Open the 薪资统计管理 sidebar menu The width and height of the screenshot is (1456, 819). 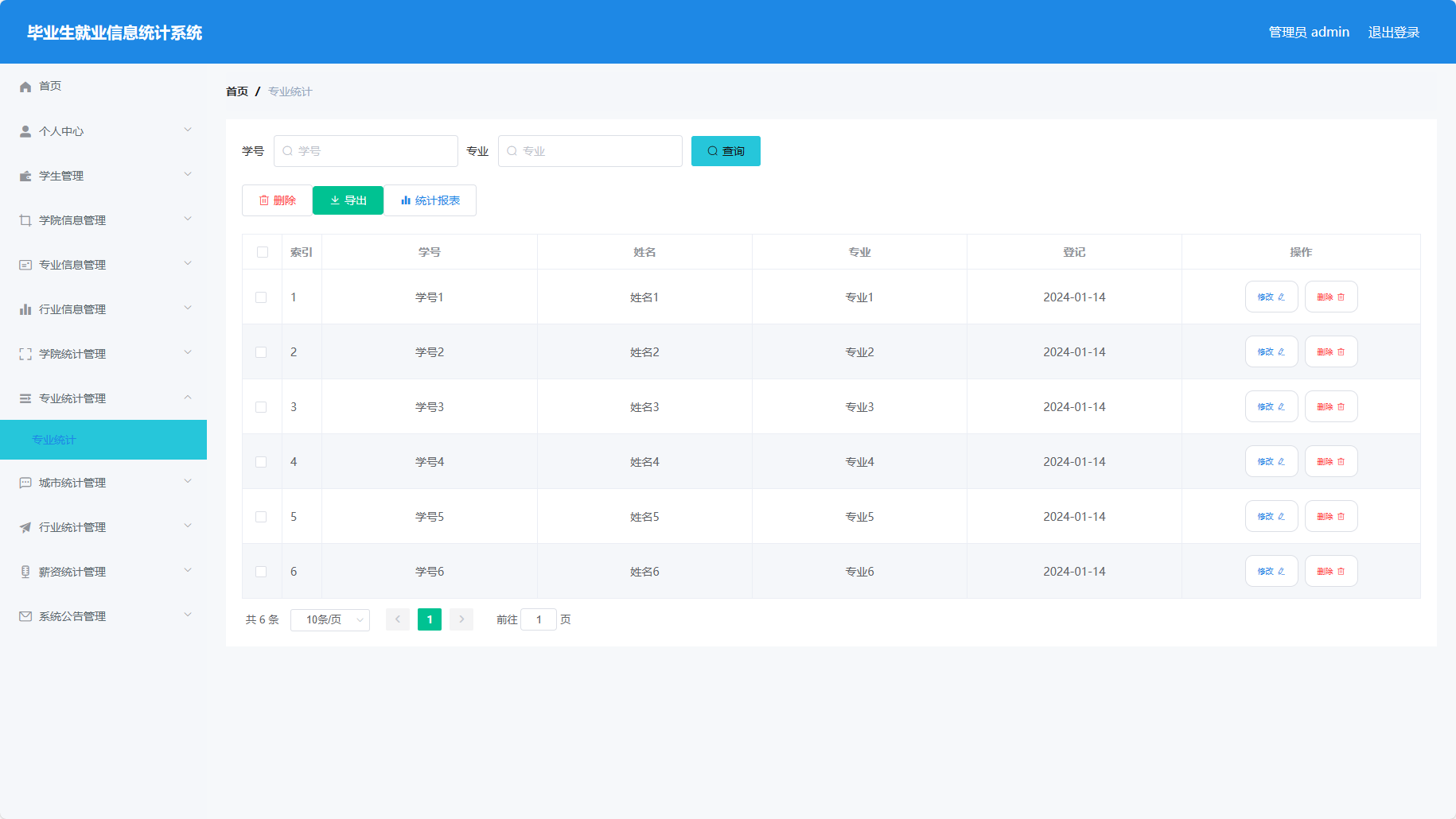click(103, 572)
